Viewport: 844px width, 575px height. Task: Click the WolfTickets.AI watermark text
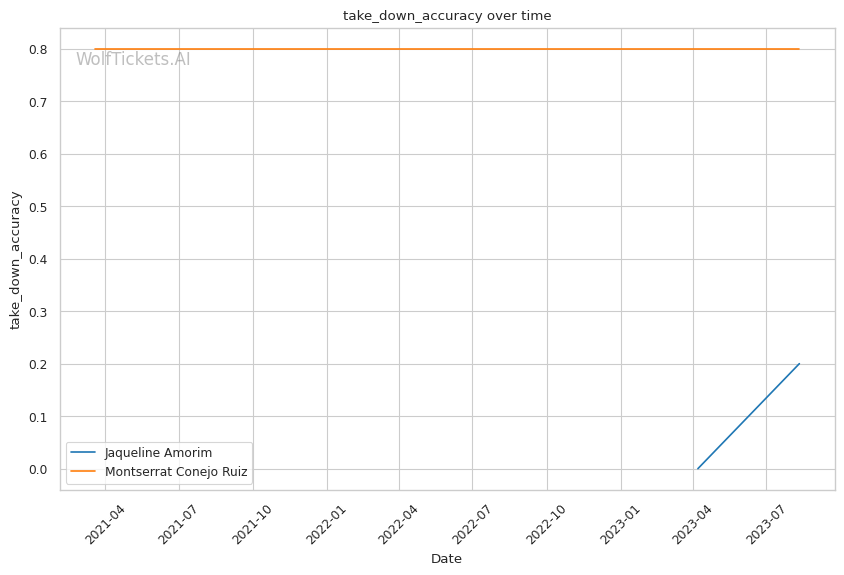click(x=133, y=59)
